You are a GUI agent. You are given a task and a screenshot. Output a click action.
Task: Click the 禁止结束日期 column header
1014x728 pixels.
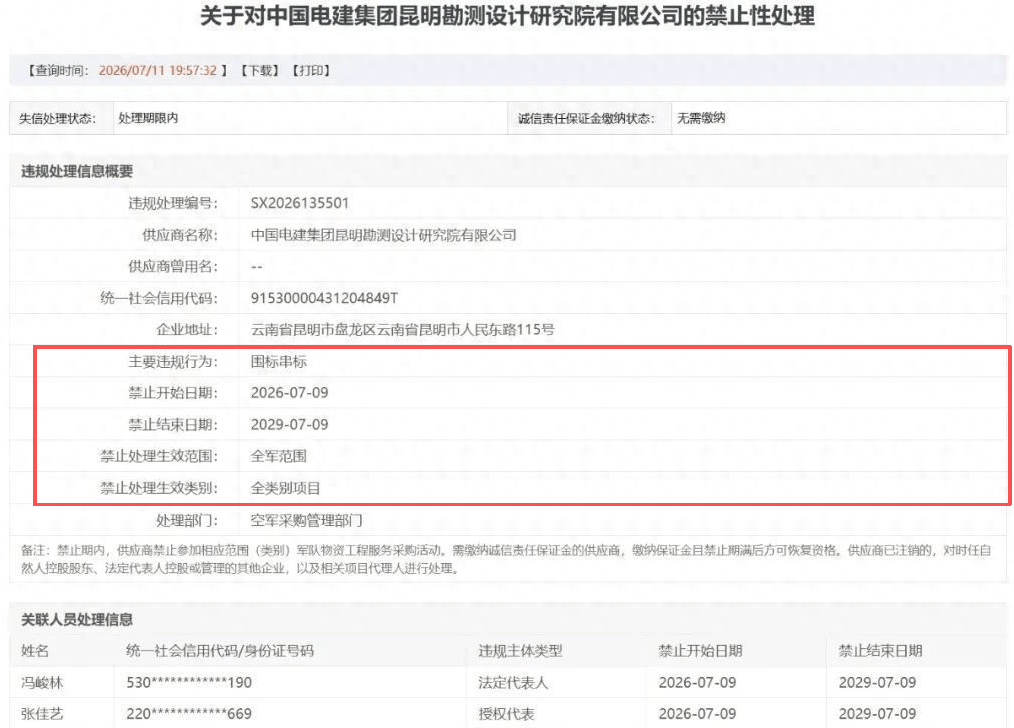pyautogui.click(x=880, y=651)
